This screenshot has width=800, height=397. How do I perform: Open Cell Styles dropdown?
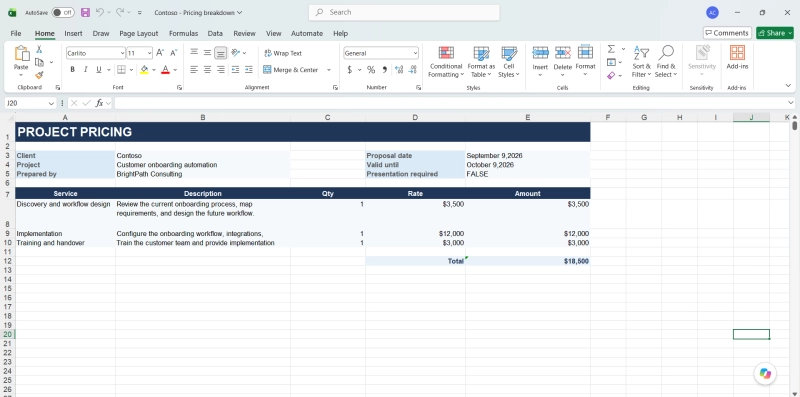(x=509, y=61)
